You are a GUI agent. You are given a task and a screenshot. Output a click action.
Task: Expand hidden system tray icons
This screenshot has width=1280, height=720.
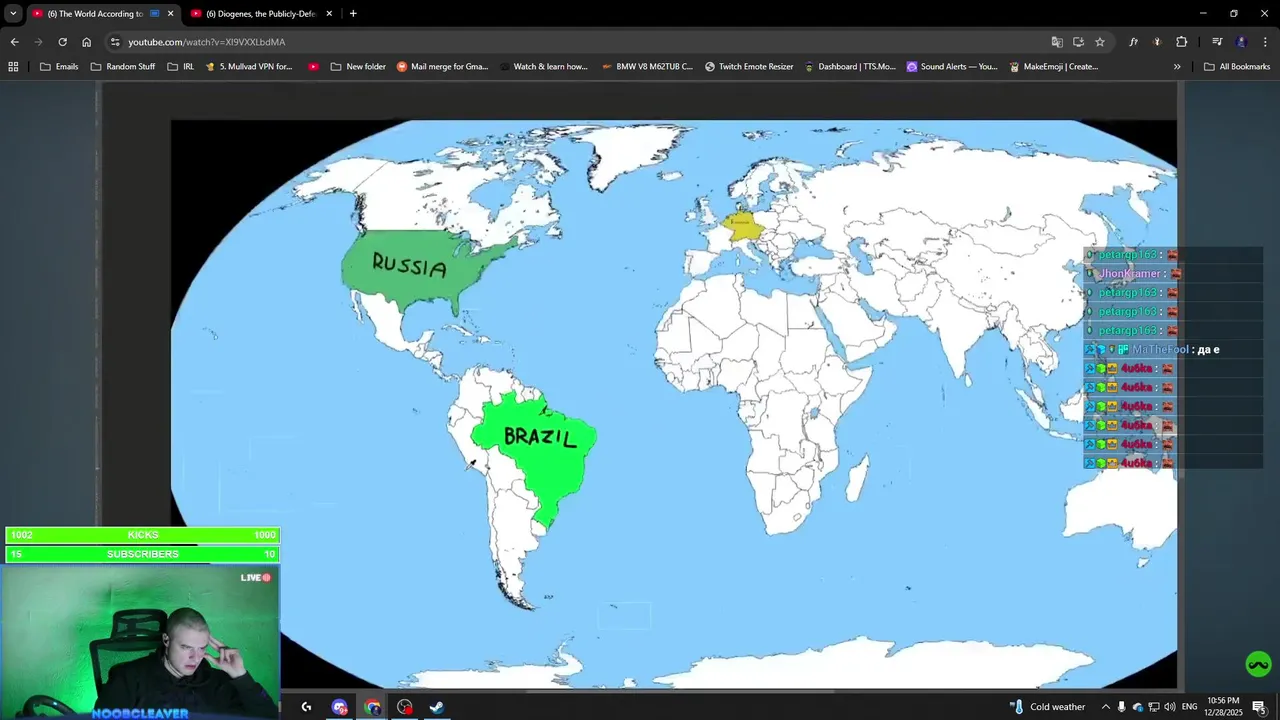coord(1105,707)
